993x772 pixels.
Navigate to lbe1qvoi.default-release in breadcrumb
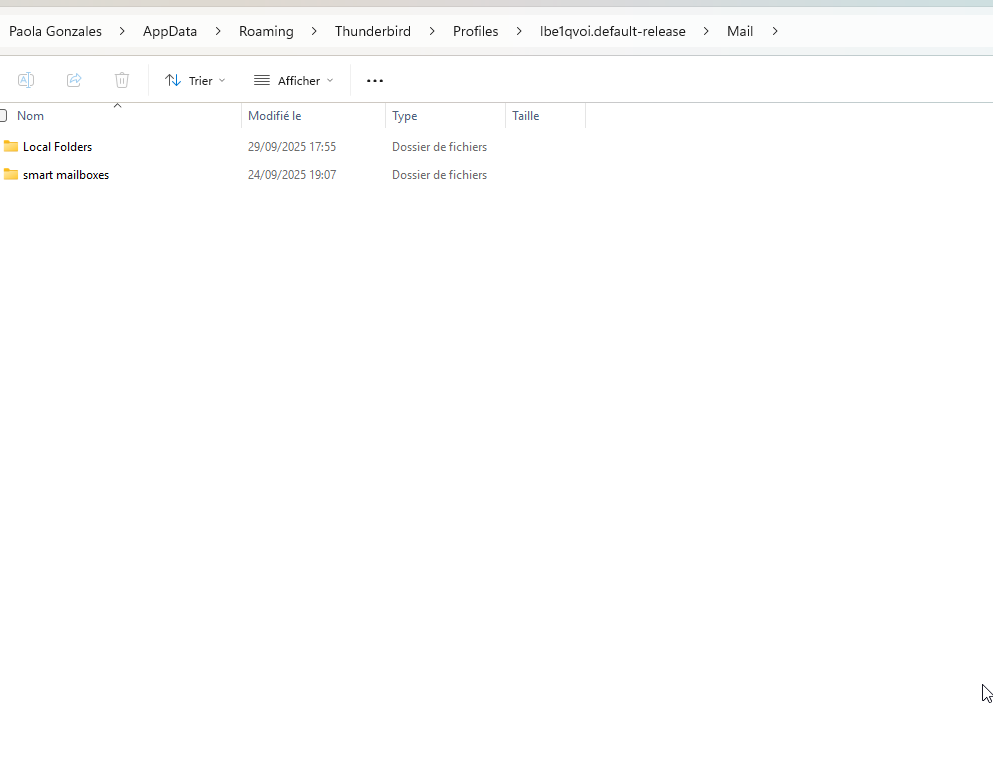[x=612, y=31]
